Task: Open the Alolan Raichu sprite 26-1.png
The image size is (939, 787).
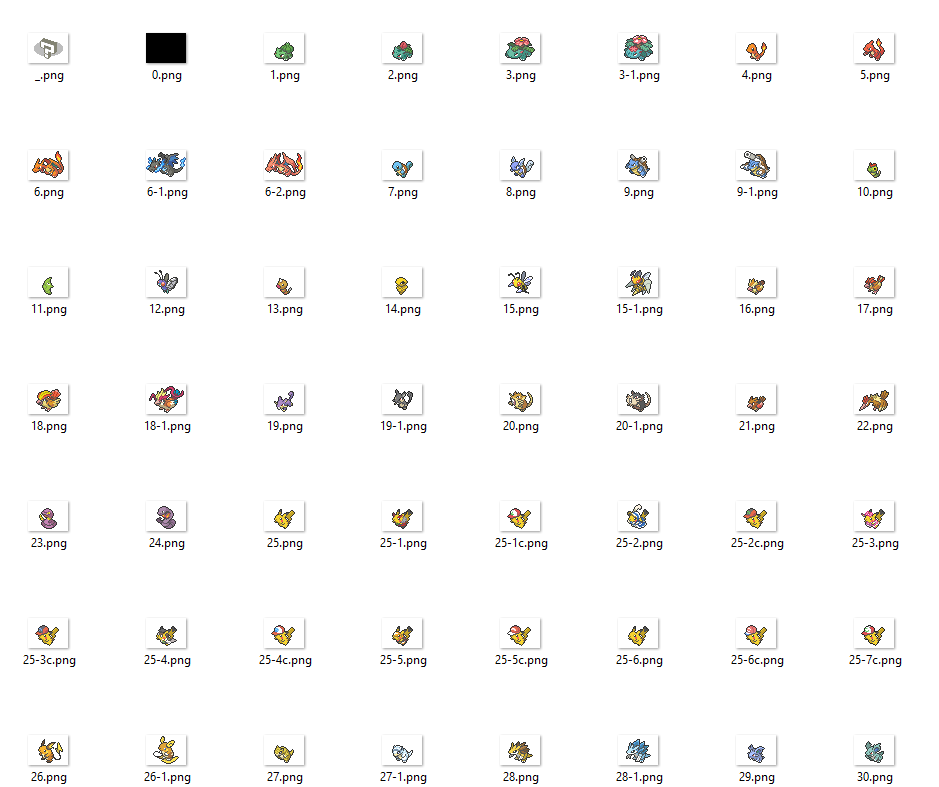Action: click(x=166, y=749)
